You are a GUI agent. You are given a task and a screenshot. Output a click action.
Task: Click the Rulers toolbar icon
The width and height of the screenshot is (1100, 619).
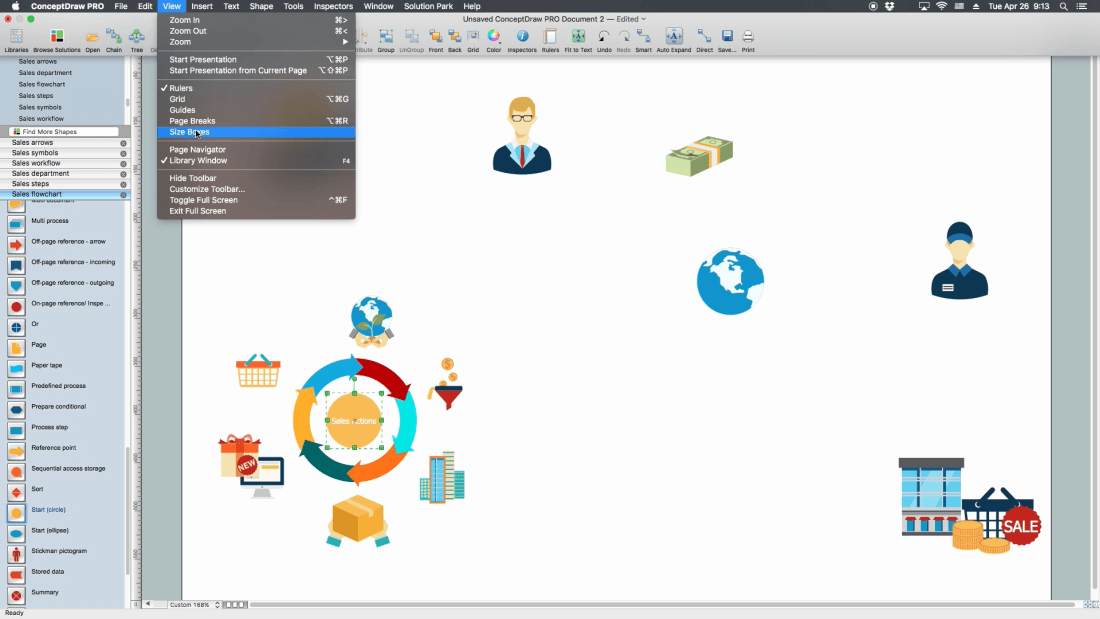click(x=551, y=40)
